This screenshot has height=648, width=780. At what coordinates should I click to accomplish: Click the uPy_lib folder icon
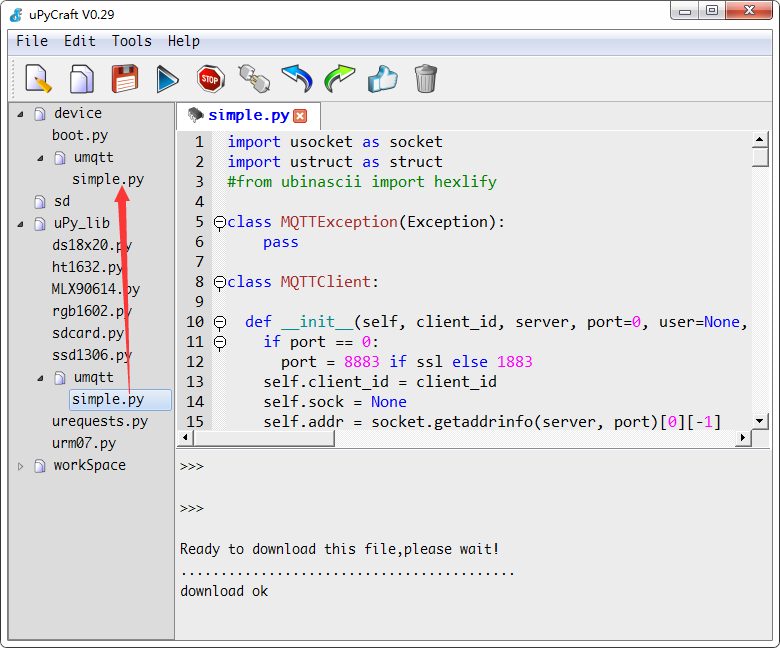point(40,224)
